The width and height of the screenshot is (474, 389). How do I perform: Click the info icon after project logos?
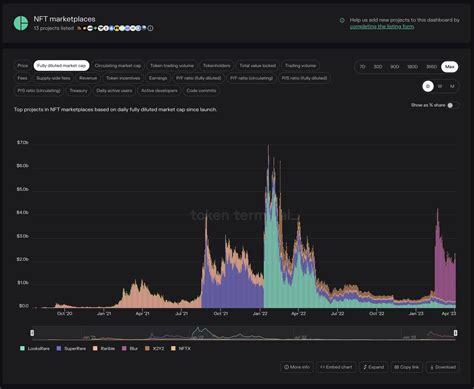pyautogui.click(x=150, y=28)
